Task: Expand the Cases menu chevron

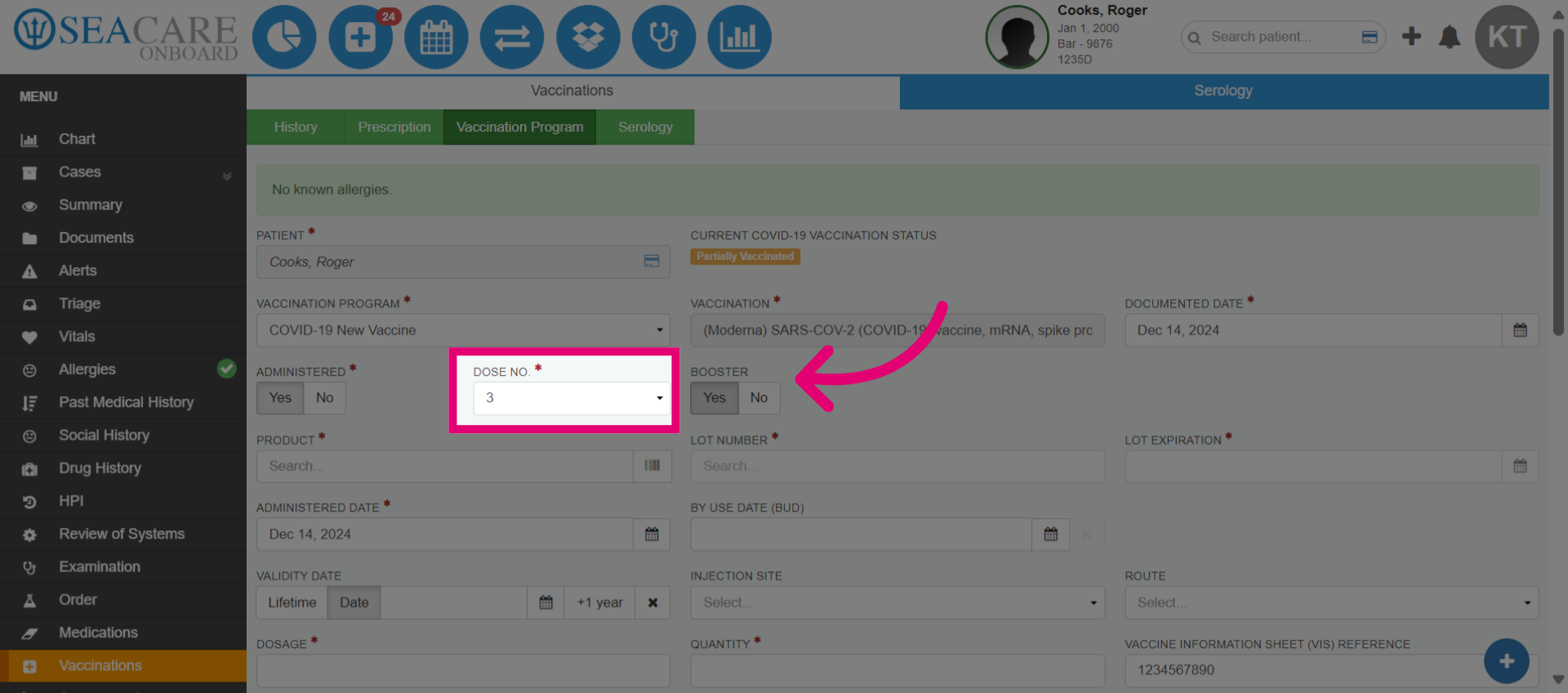Action: pyautogui.click(x=227, y=176)
